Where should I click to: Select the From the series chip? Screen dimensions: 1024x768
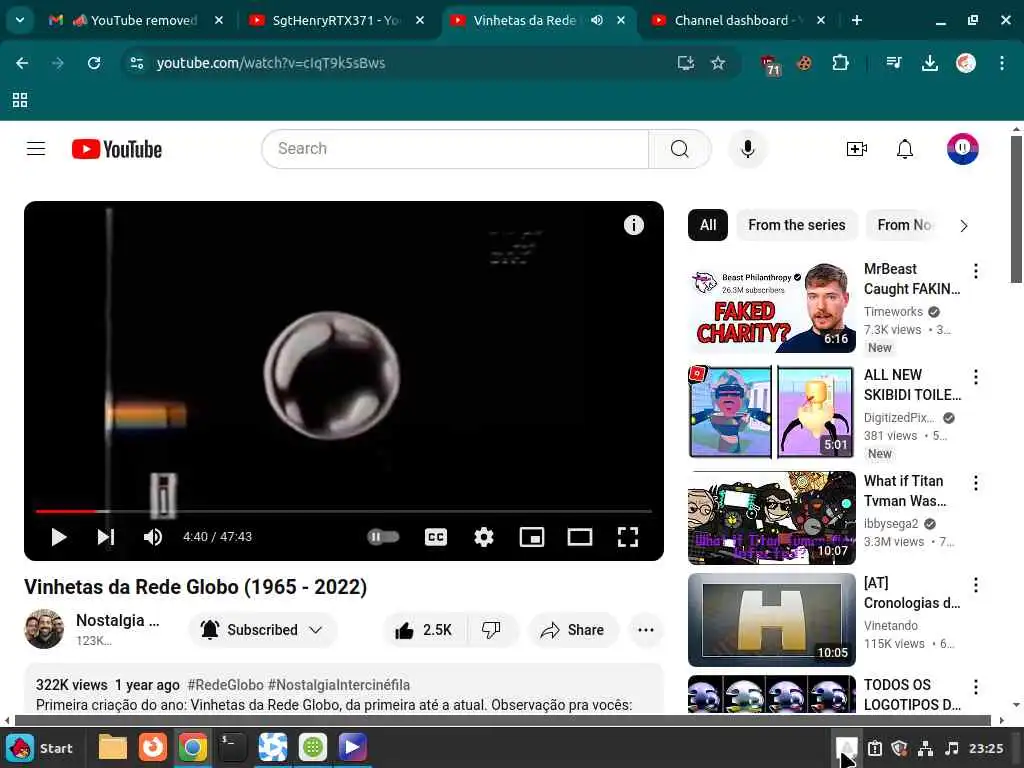[x=796, y=225]
